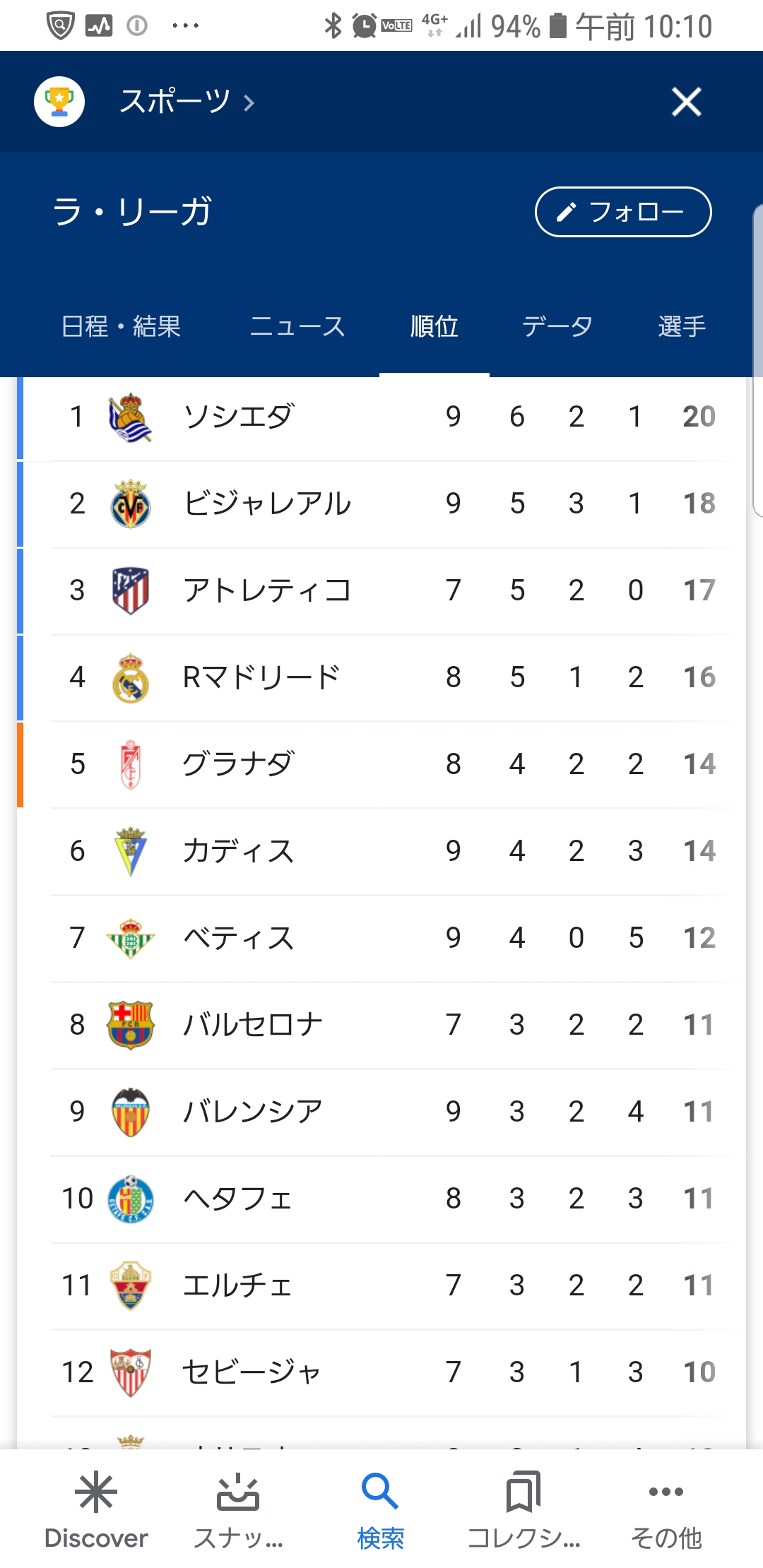This screenshot has height=1568, width=763.
Task: Open the アトレティコ team row
Action: [x=267, y=590]
